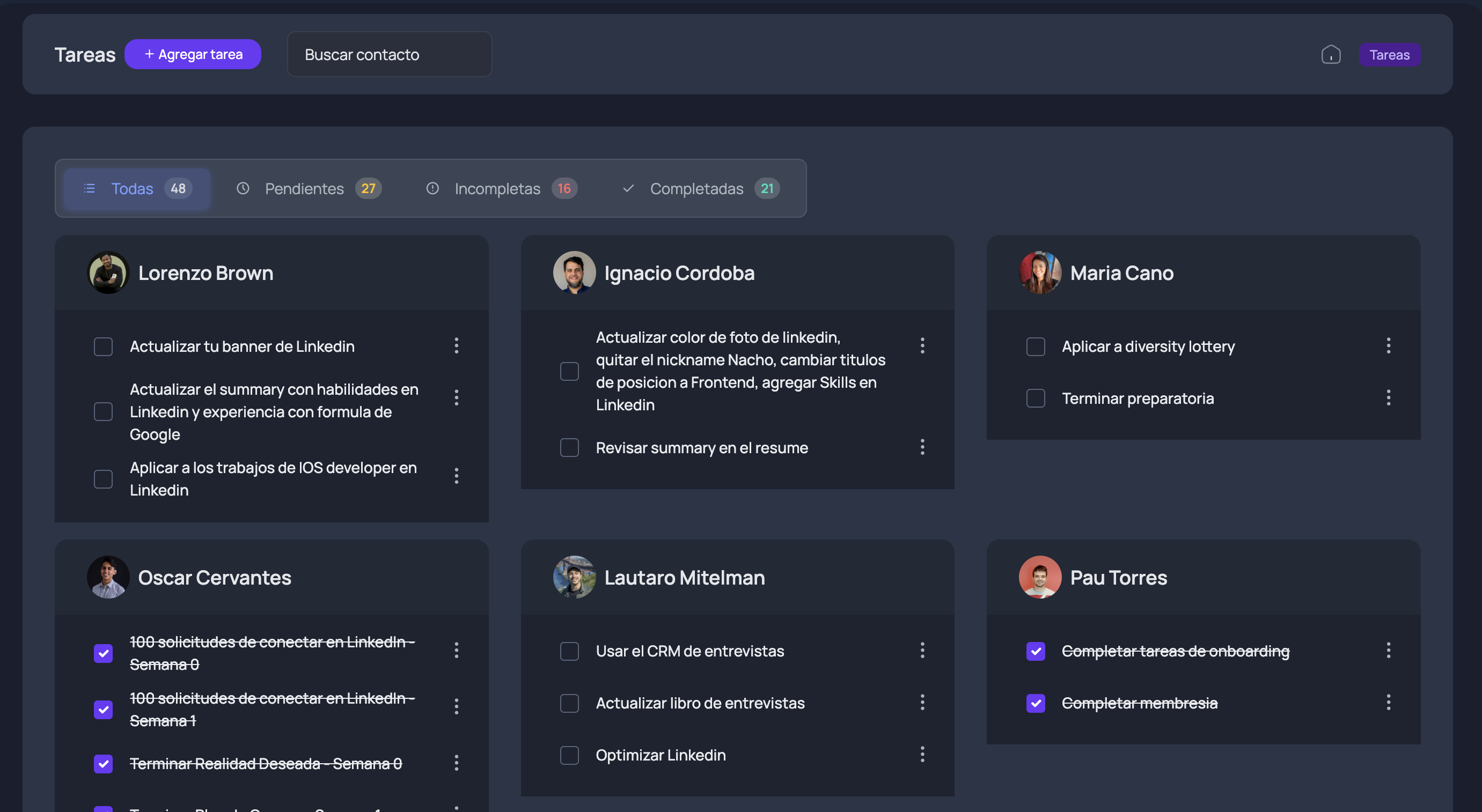
Task: Uncheck '100 solicitudes de conectar en LinkedIn - Semana 0'
Action: click(103, 653)
